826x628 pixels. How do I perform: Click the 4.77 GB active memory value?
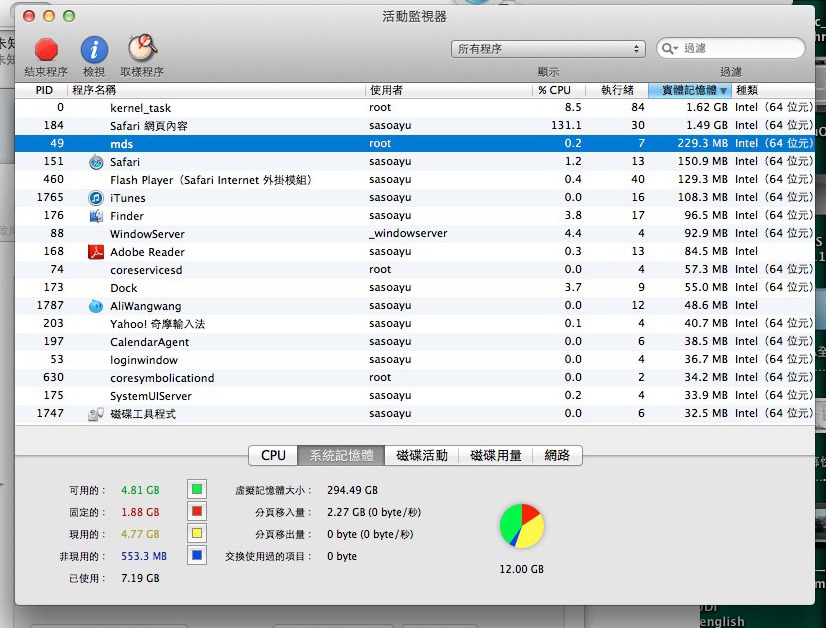(140, 534)
